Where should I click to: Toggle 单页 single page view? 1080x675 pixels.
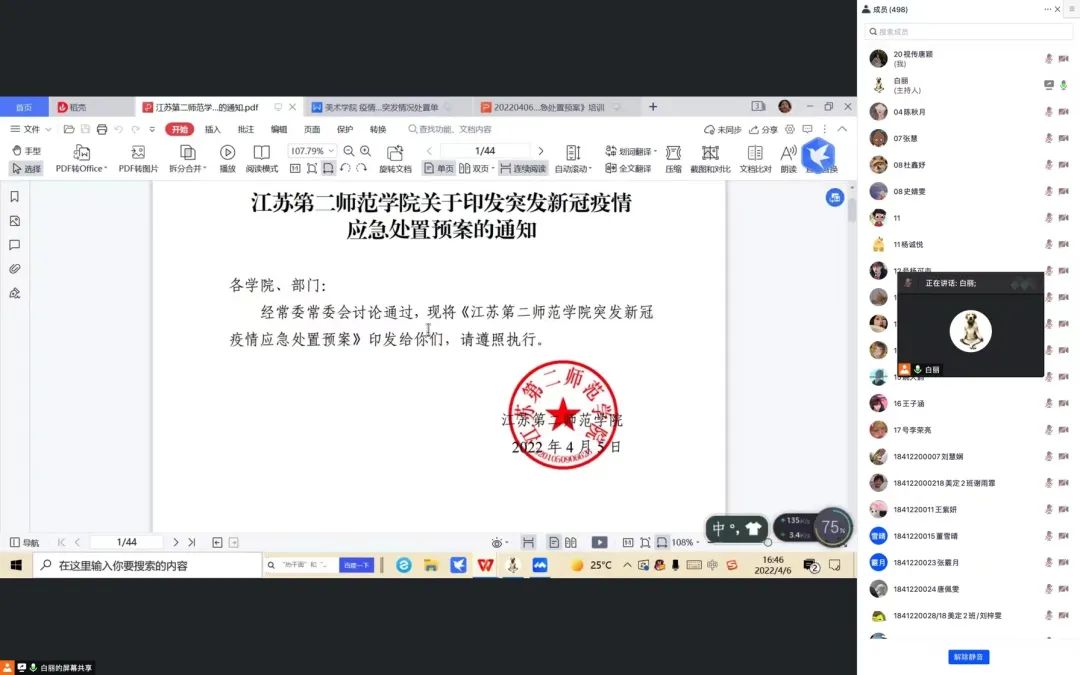point(439,169)
